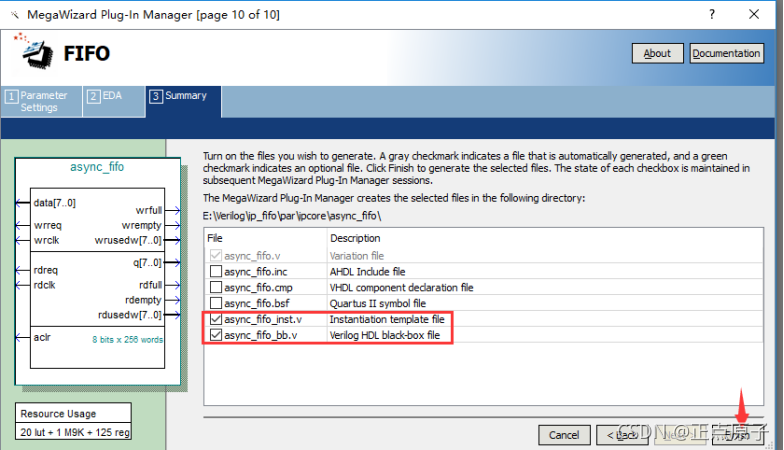Screen dimensions: 784x450
Task: Select the 'AHDL Include file' description
Action: 368,272
